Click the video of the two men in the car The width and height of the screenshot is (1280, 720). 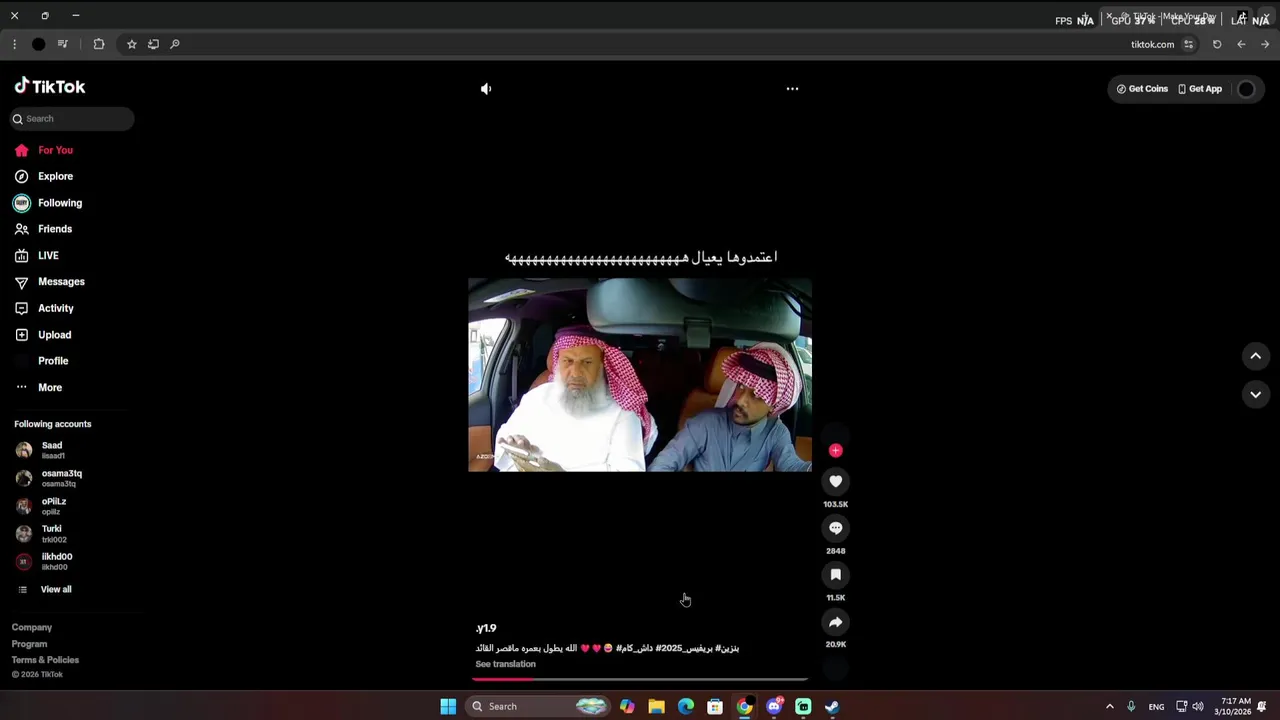point(640,375)
